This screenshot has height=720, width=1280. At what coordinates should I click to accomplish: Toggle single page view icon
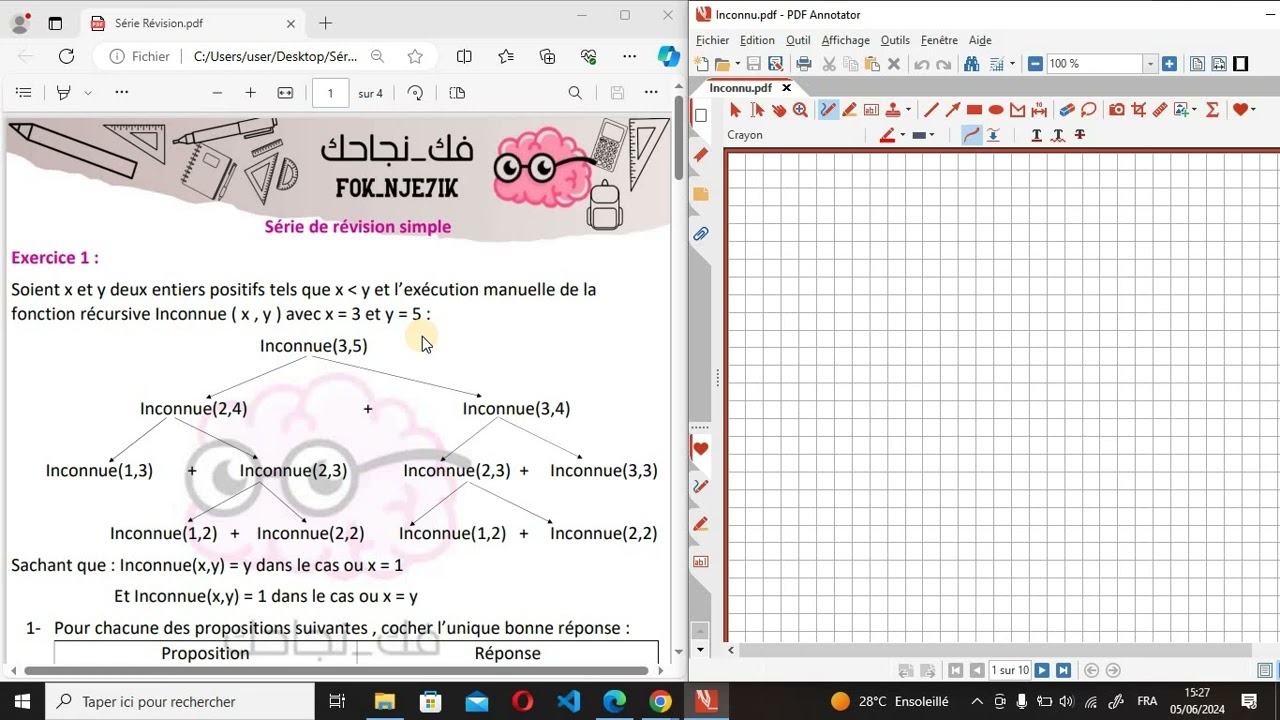1197,64
